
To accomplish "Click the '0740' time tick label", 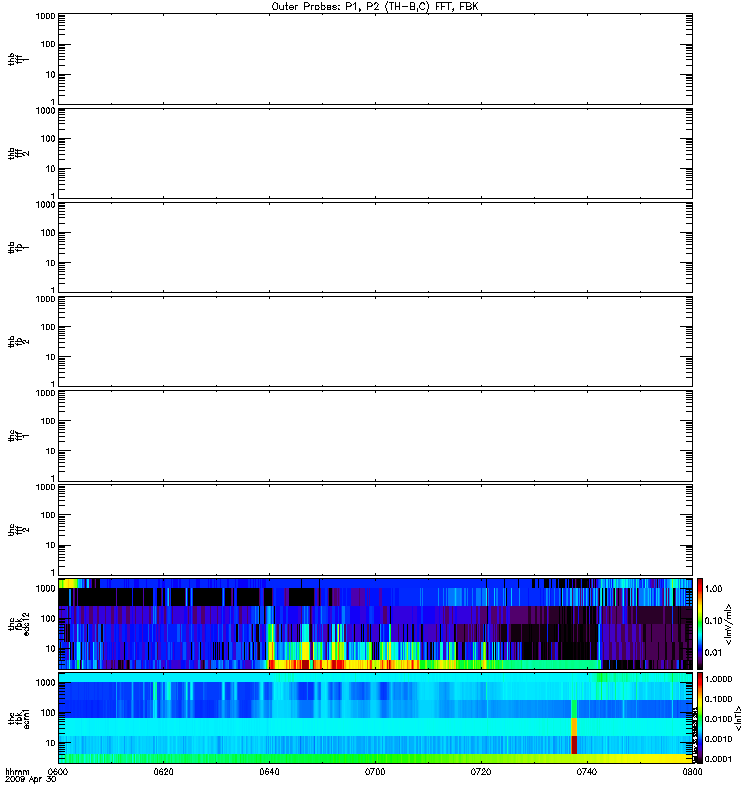I will point(587,772).
